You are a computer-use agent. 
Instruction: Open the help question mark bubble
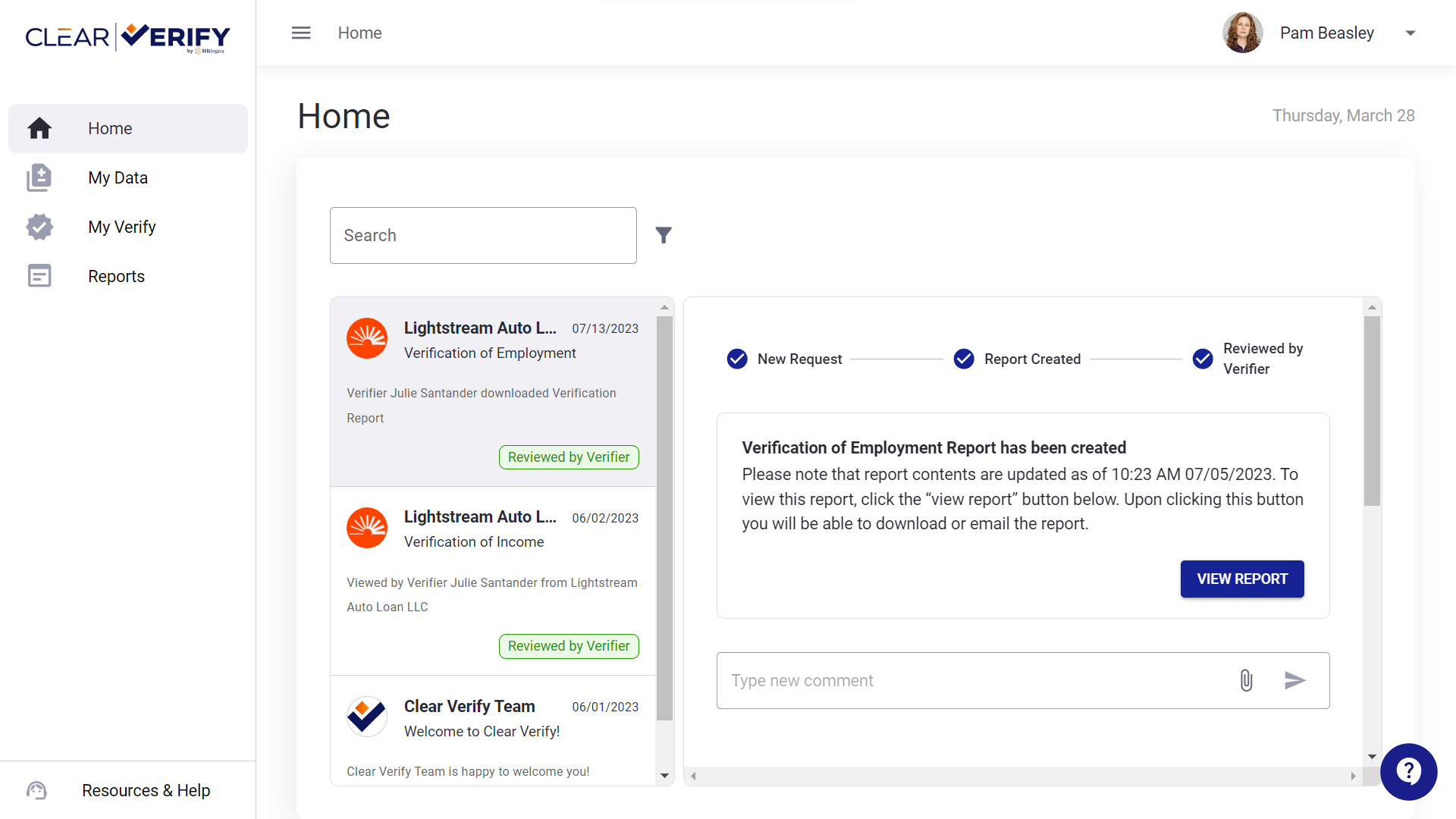click(x=1408, y=771)
